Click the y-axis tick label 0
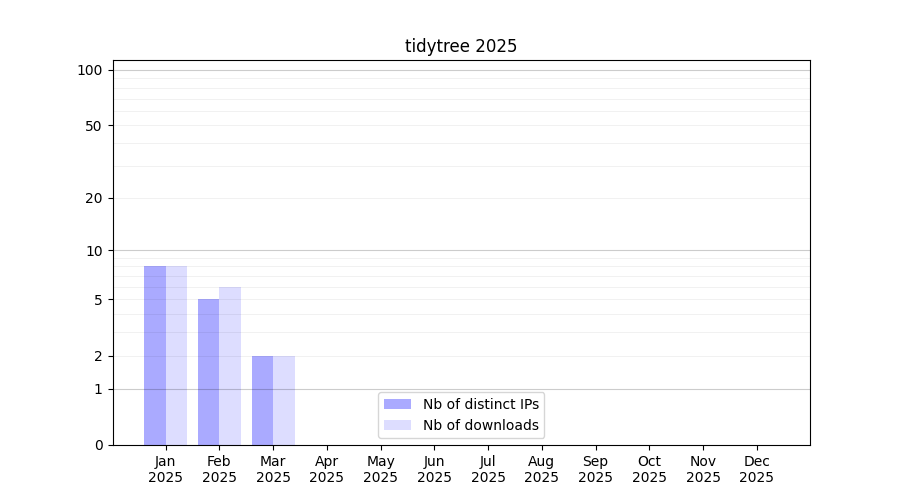 pos(98,445)
